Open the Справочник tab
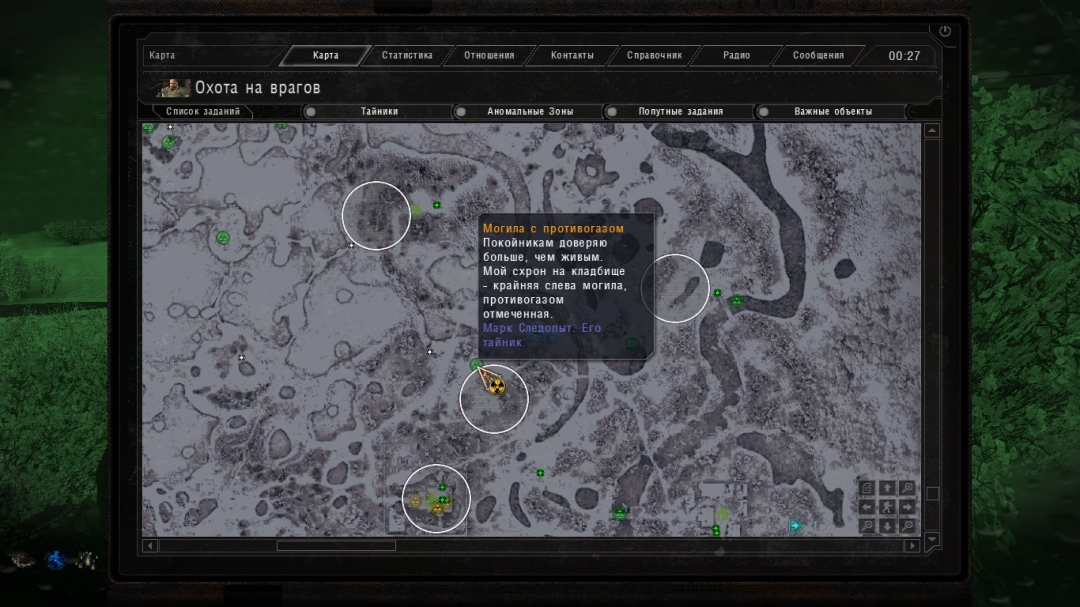 click(654, 55)
